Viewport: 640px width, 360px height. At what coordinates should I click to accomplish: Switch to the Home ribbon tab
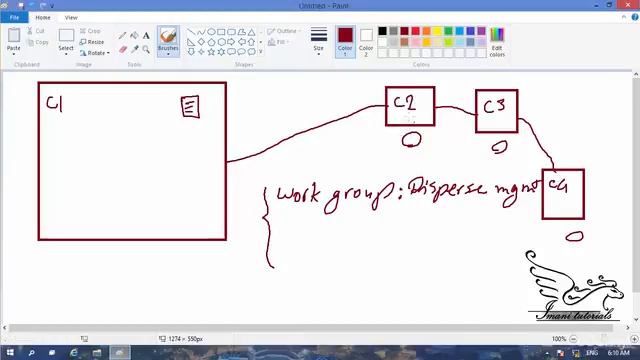43,18
